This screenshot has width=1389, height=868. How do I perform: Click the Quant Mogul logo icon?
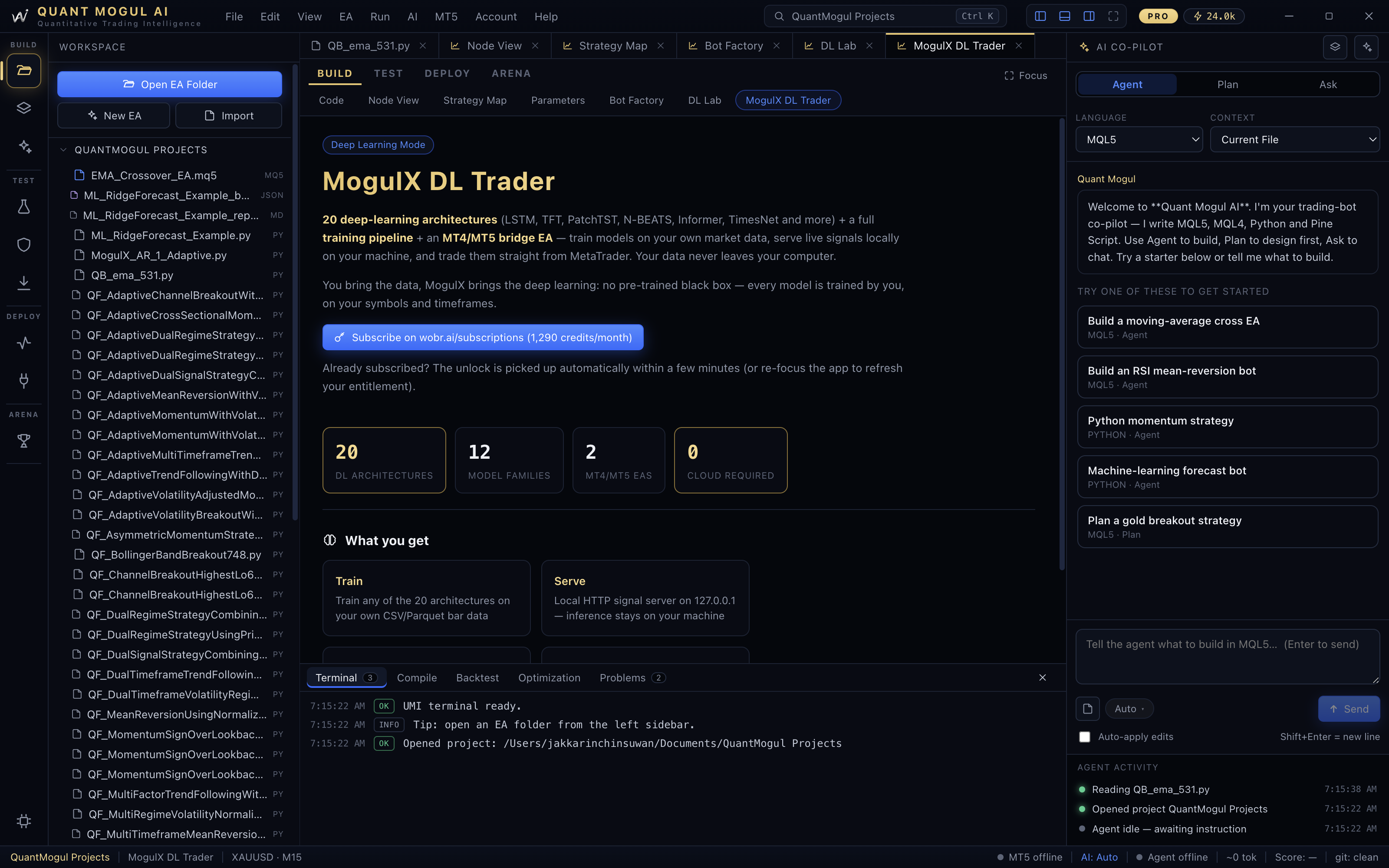20,16
